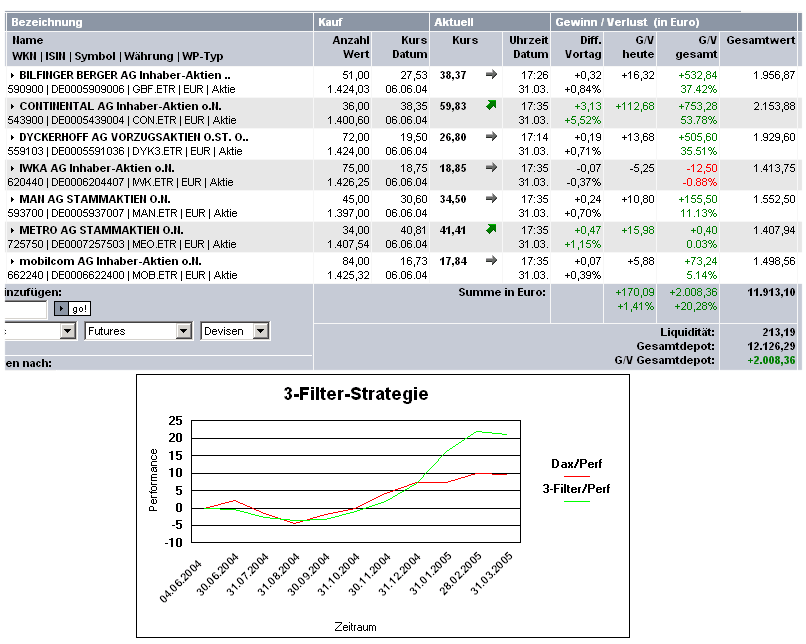Click the sideways trend arrow for IWKA AG
This screenshot has height=644, width=806.
(491, 168)
